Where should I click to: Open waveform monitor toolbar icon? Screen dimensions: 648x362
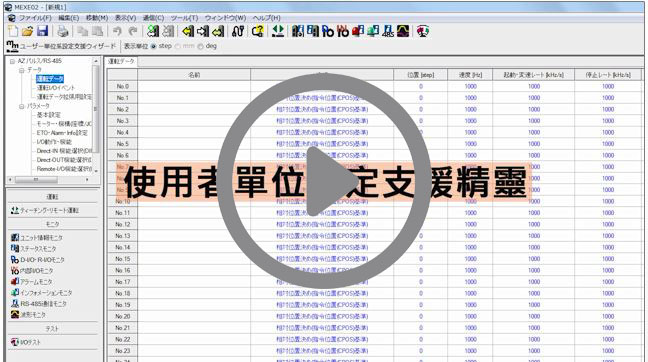point(403,31)
